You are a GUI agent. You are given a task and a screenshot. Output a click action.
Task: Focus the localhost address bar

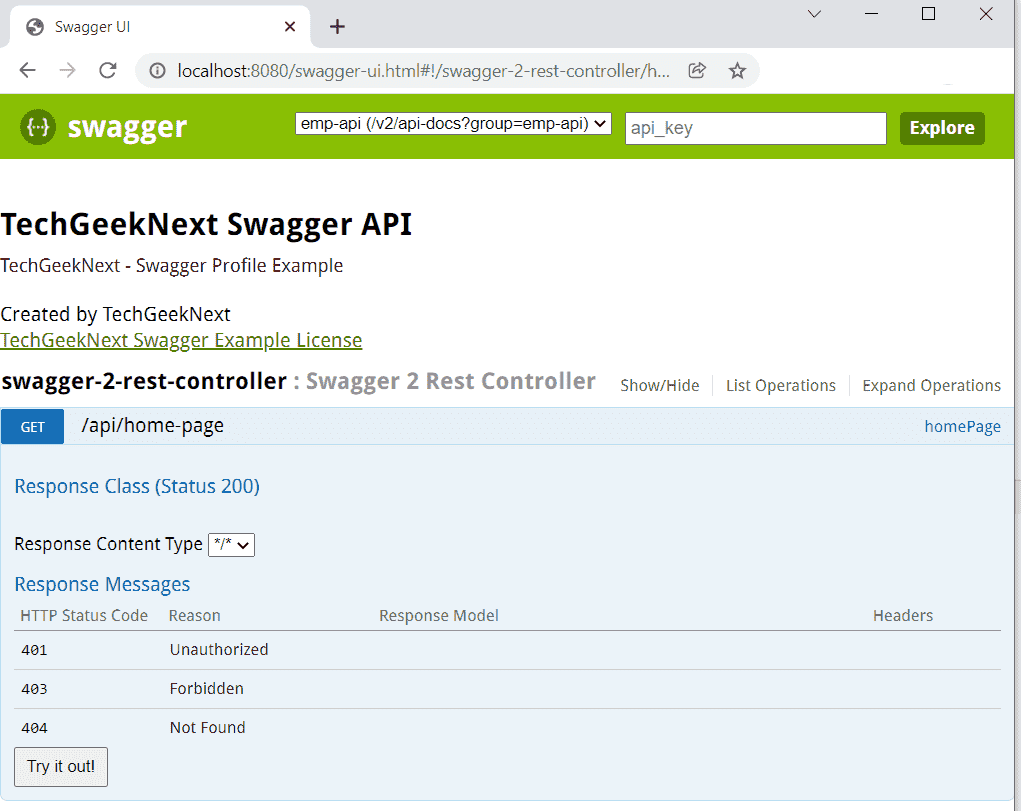pos(423,70)
